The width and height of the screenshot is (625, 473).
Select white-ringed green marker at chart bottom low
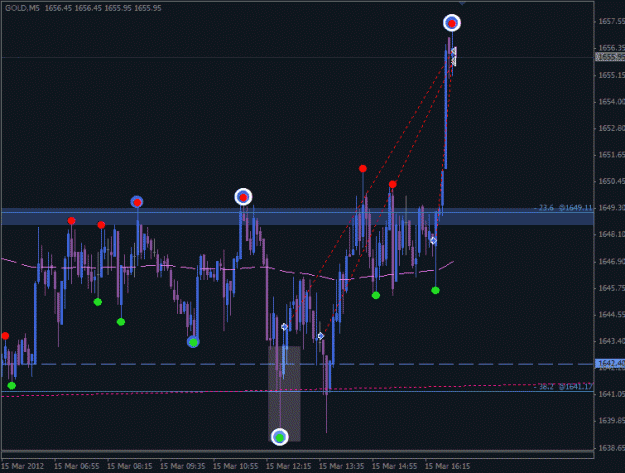pyautogui.click(x=279, y=437)
